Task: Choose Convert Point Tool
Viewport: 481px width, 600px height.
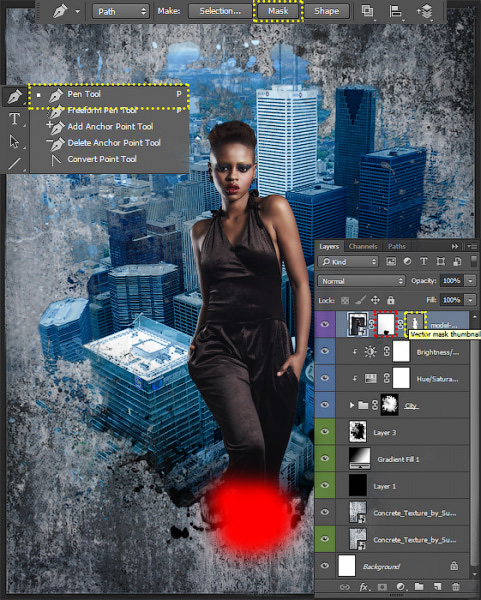Action: pos(109,159)
